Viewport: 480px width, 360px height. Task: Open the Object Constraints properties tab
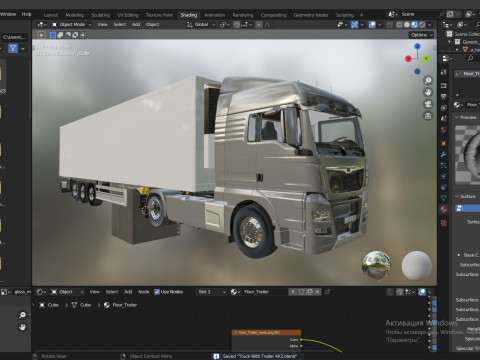(x=443, y=187)
